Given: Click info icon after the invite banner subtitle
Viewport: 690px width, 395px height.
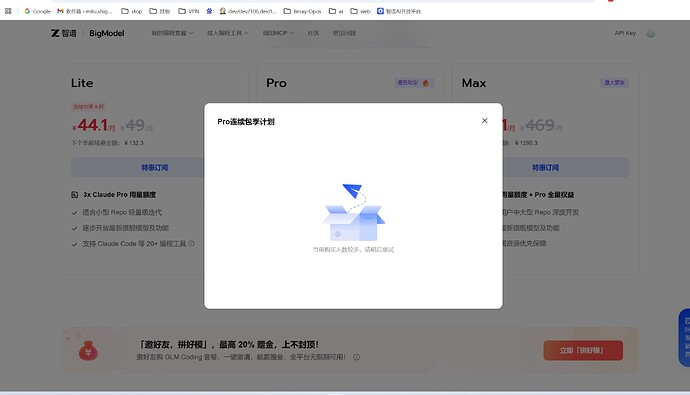Looking at the screenshot, I should (356, 357).
